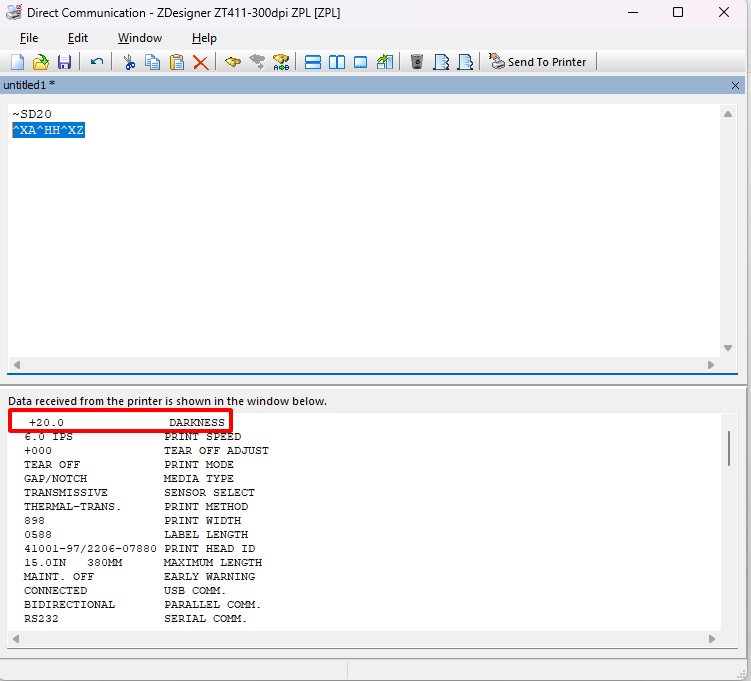Click the ~SD20 line in the editor

(x=32, y=114)
